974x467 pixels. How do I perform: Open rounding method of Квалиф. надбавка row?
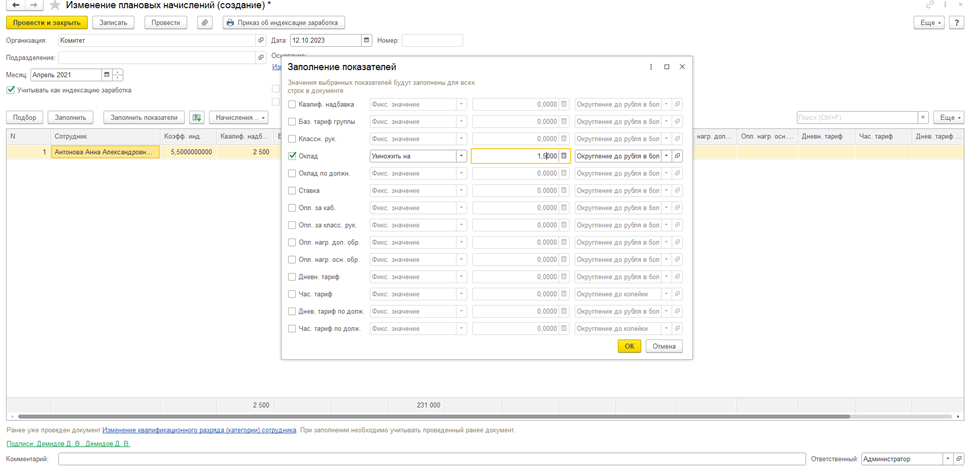[678, 104]
